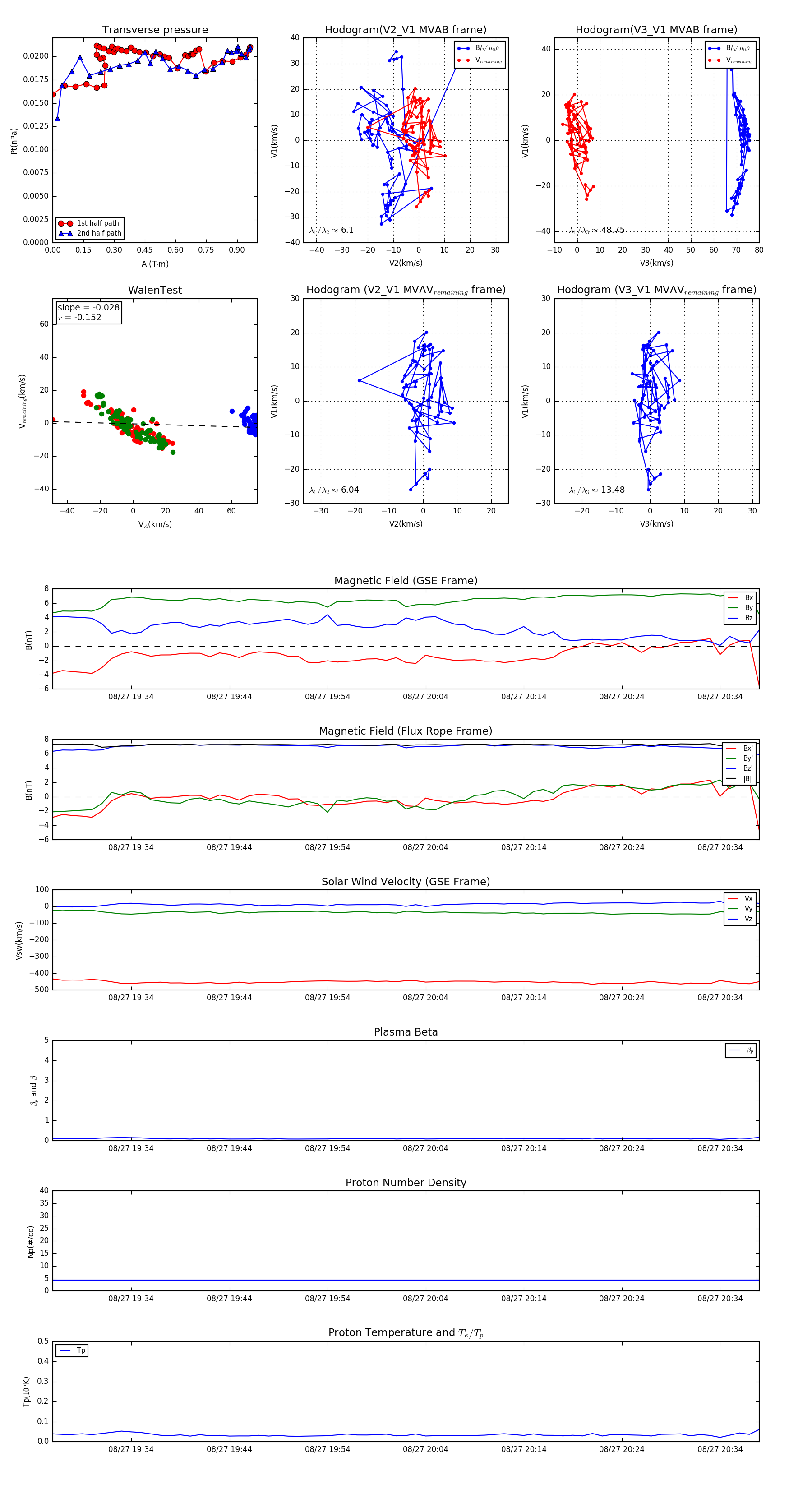Click the 'Np(#/cc)' axis label
Viewport: 812px width, 1489px height.
(x=31, y=1242)
